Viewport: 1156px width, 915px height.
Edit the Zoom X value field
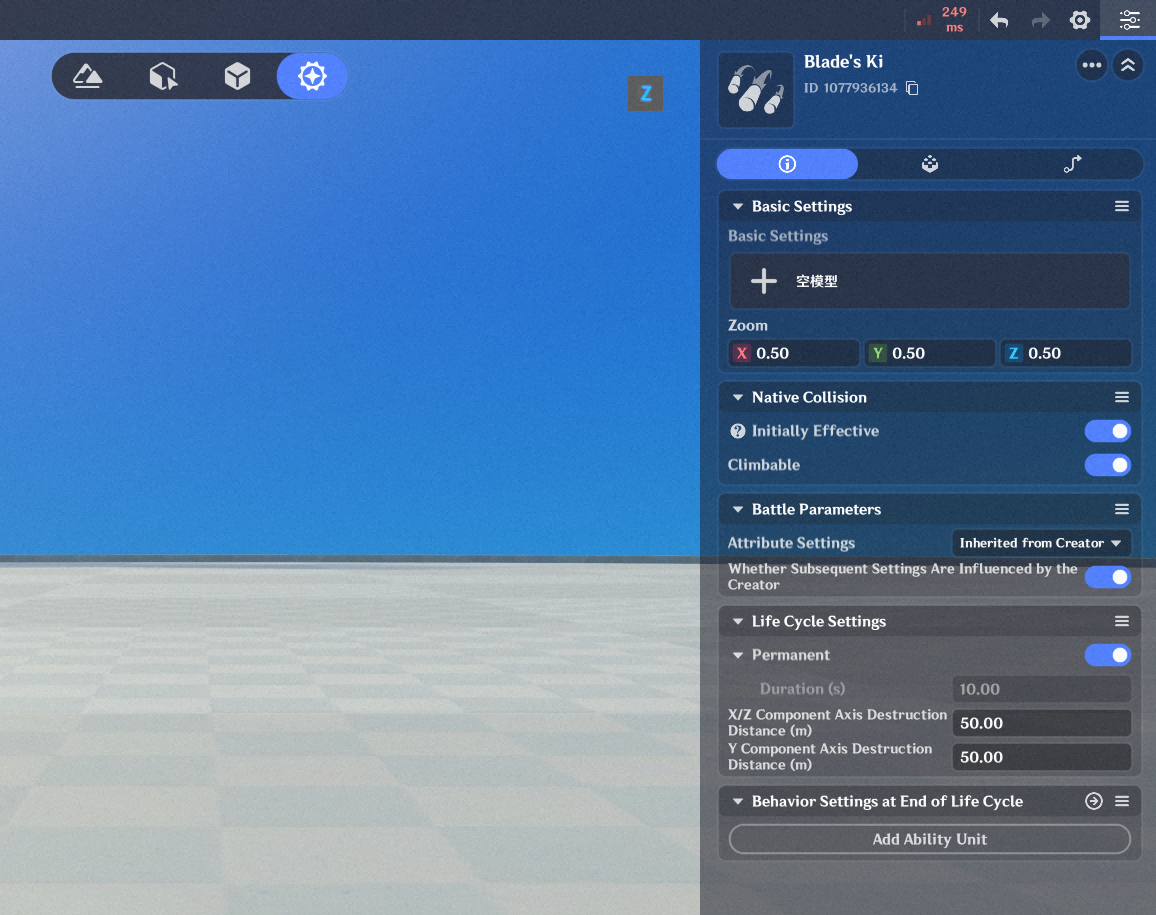(x=793, y=353)
